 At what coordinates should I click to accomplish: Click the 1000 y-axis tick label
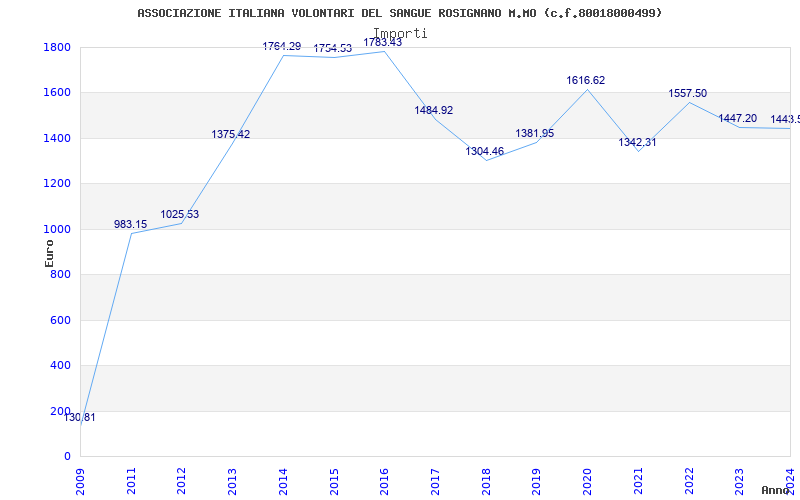point(58,229)
